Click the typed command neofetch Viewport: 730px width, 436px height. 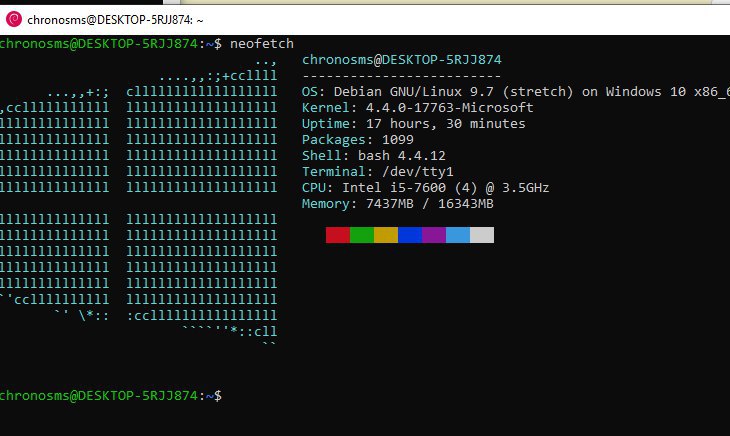pyautogui.click(x=262, y=44)
